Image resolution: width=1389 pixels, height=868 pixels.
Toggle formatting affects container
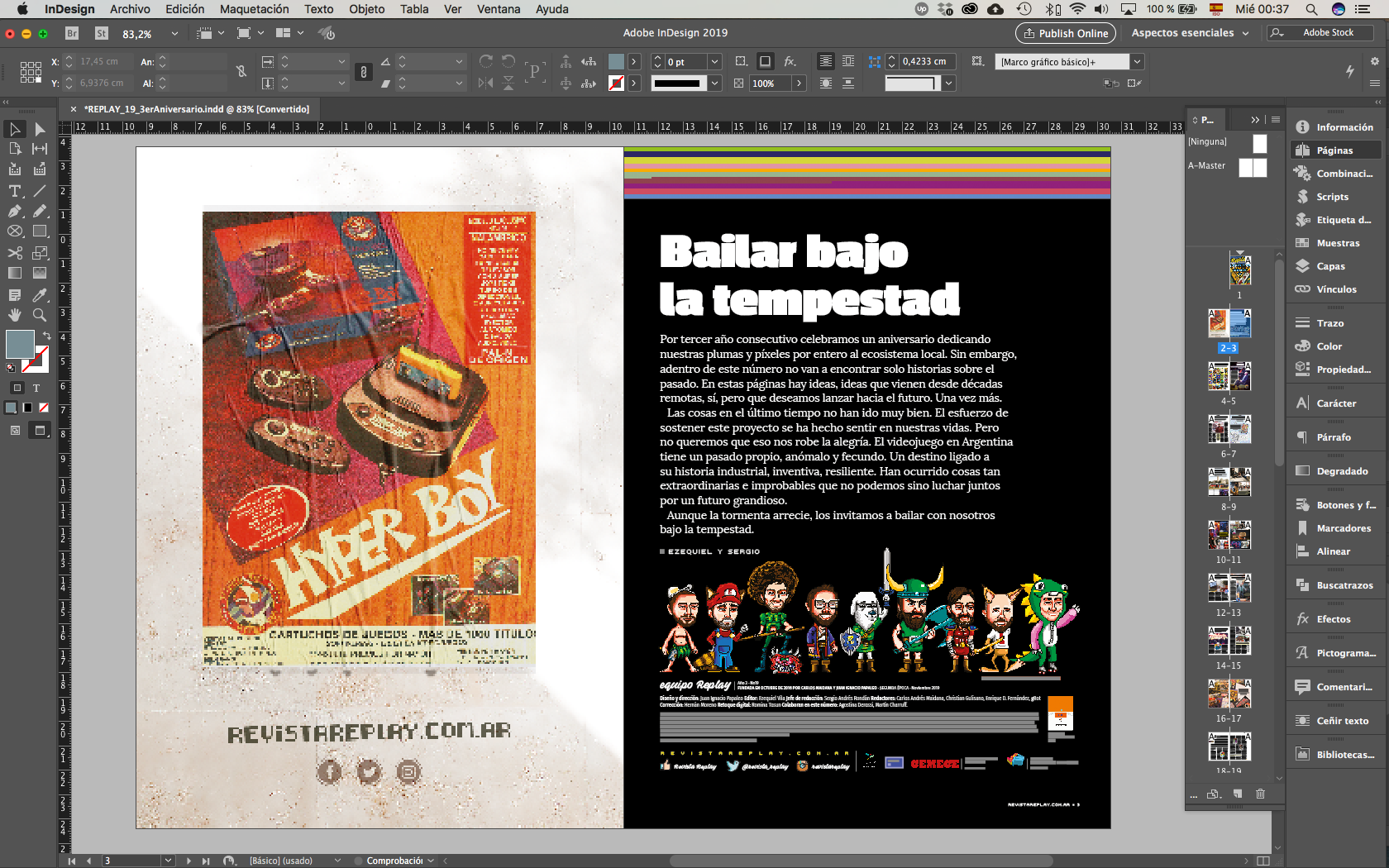click(17, 388)
